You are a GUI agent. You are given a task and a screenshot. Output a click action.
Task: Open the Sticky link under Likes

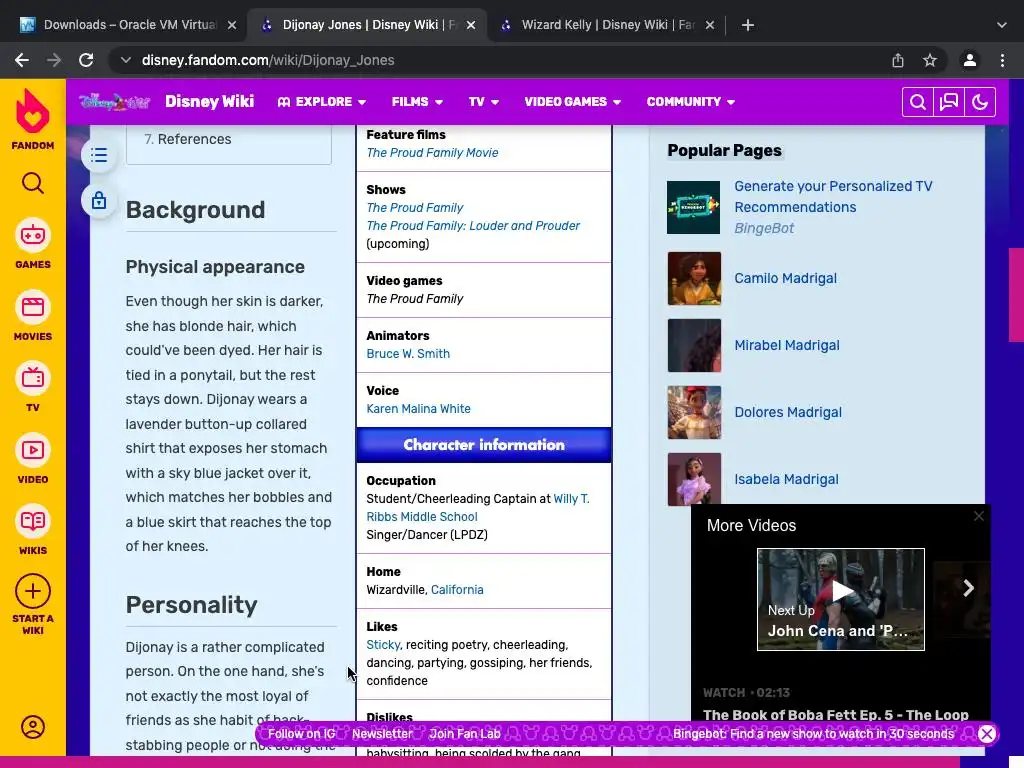[383, 645]
